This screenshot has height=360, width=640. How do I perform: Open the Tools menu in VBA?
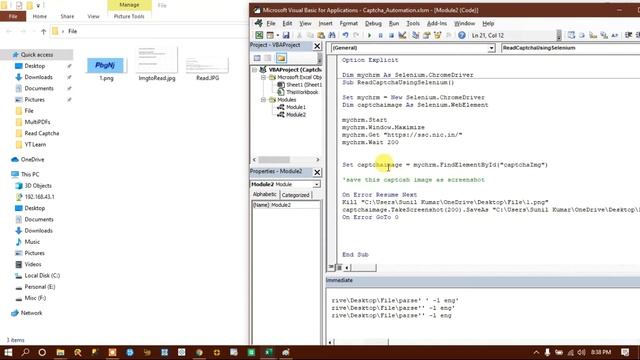click(x=413, y=24)
